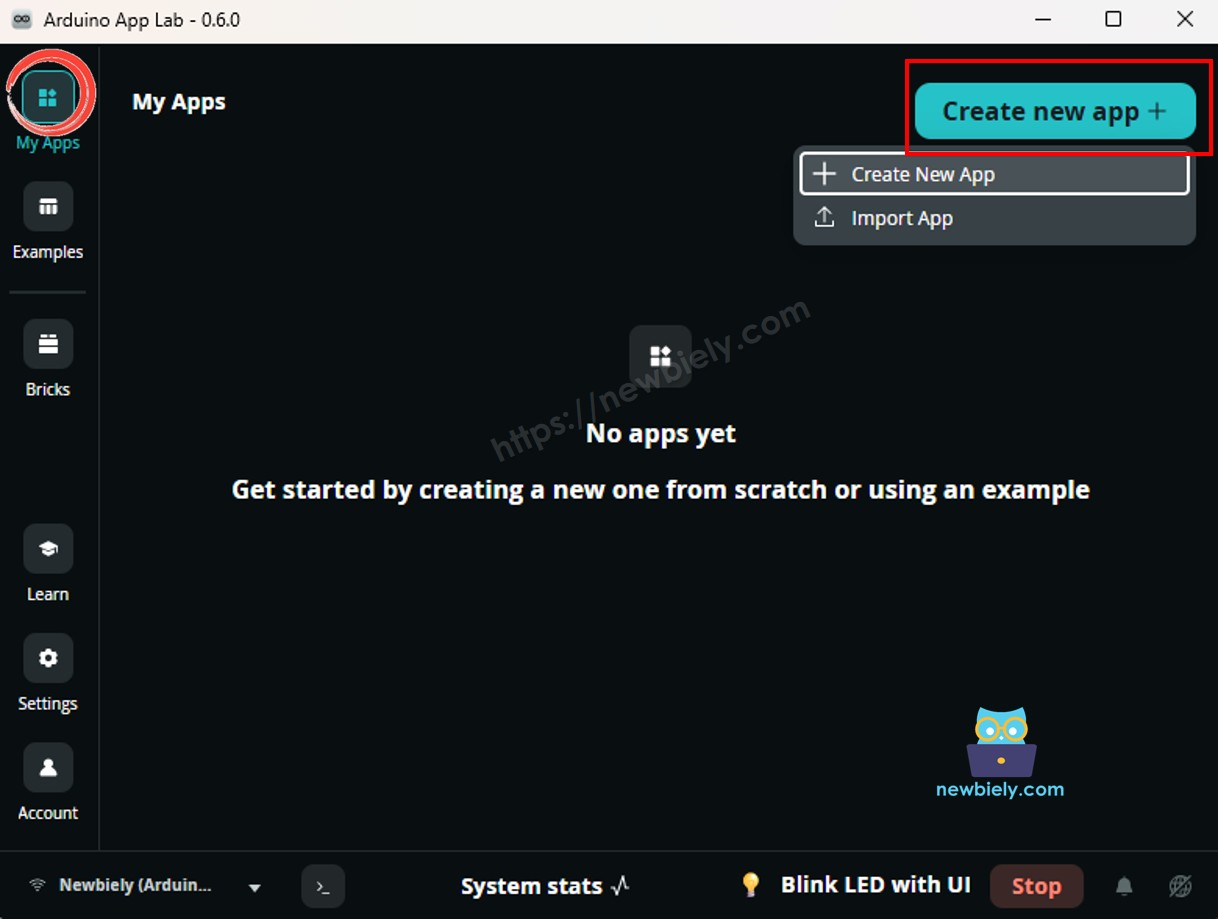
Task: Click the grid icon above No apps yet
Action: coord(660,356)
